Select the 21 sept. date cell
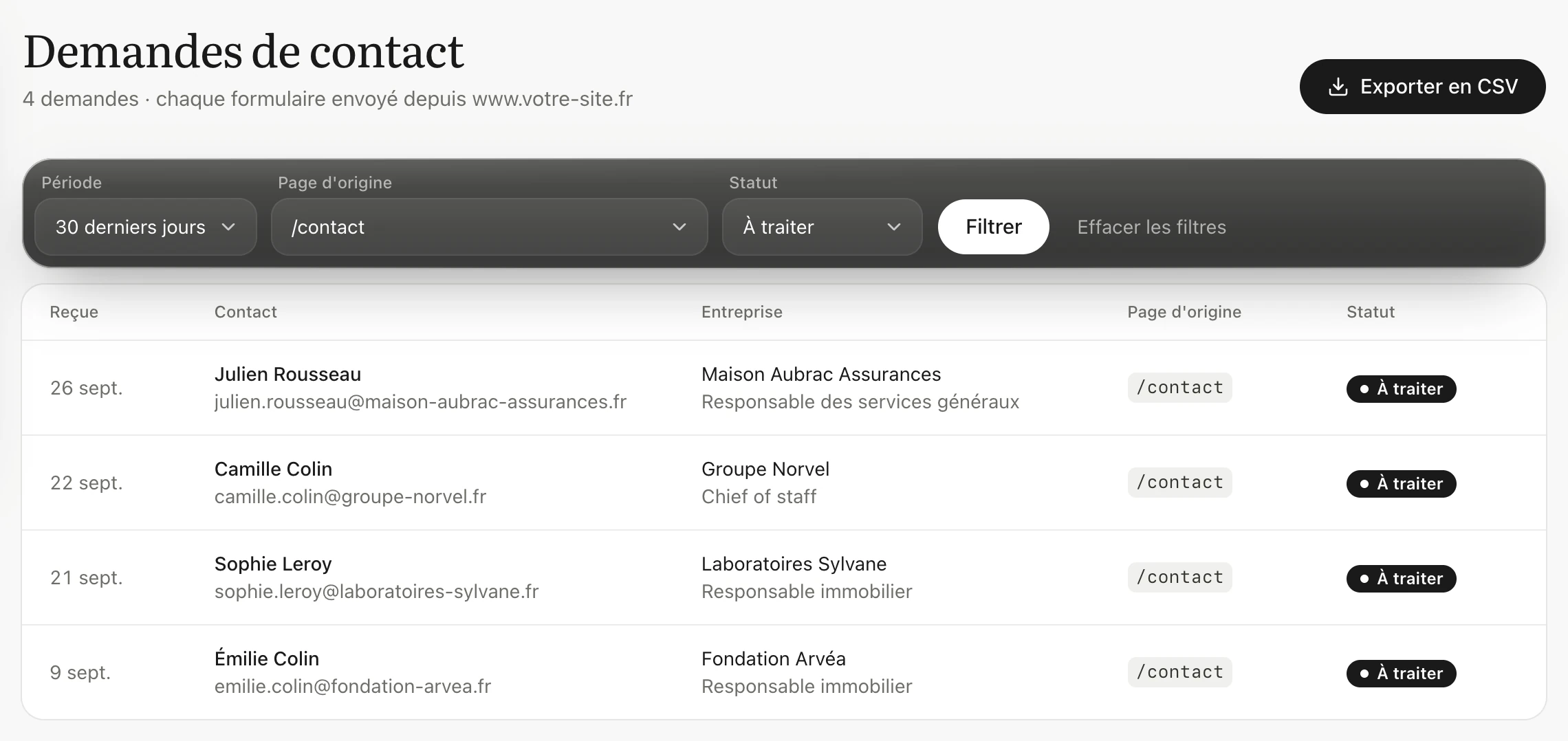Image resolution: width=1568 pixels, height=741 pixels. [87, 577]
